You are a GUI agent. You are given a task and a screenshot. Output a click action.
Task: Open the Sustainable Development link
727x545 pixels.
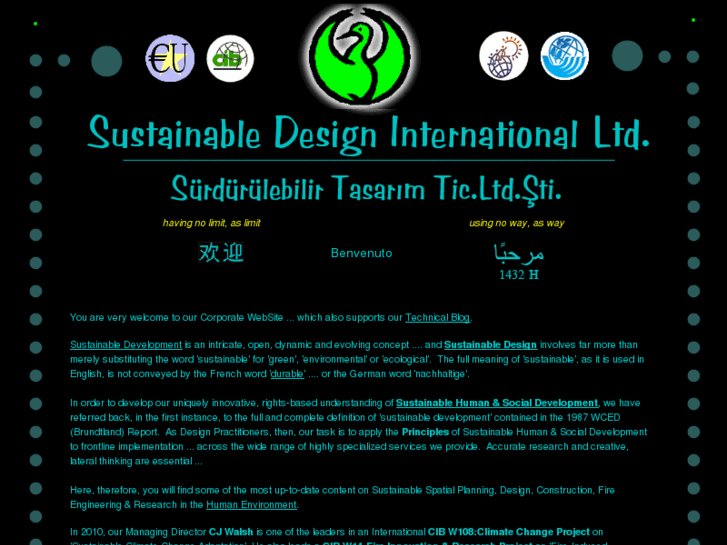point(126,345)
